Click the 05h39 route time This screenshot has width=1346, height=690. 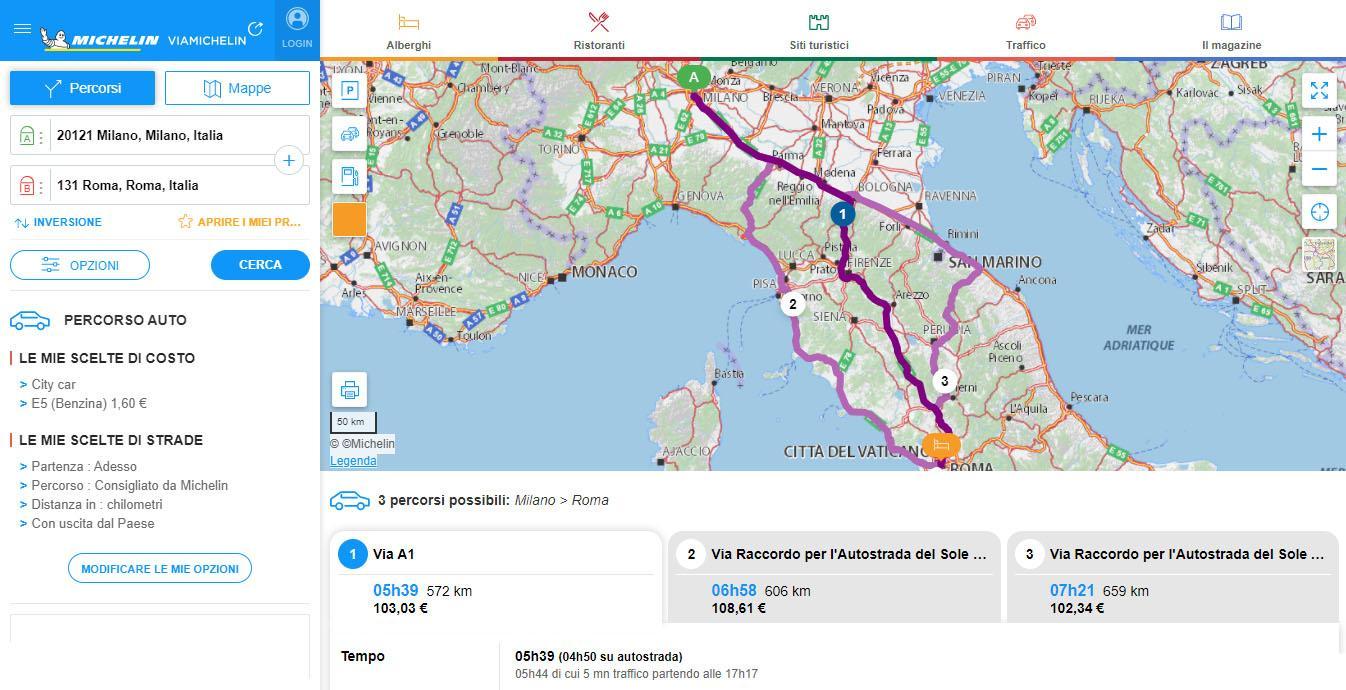395,591
